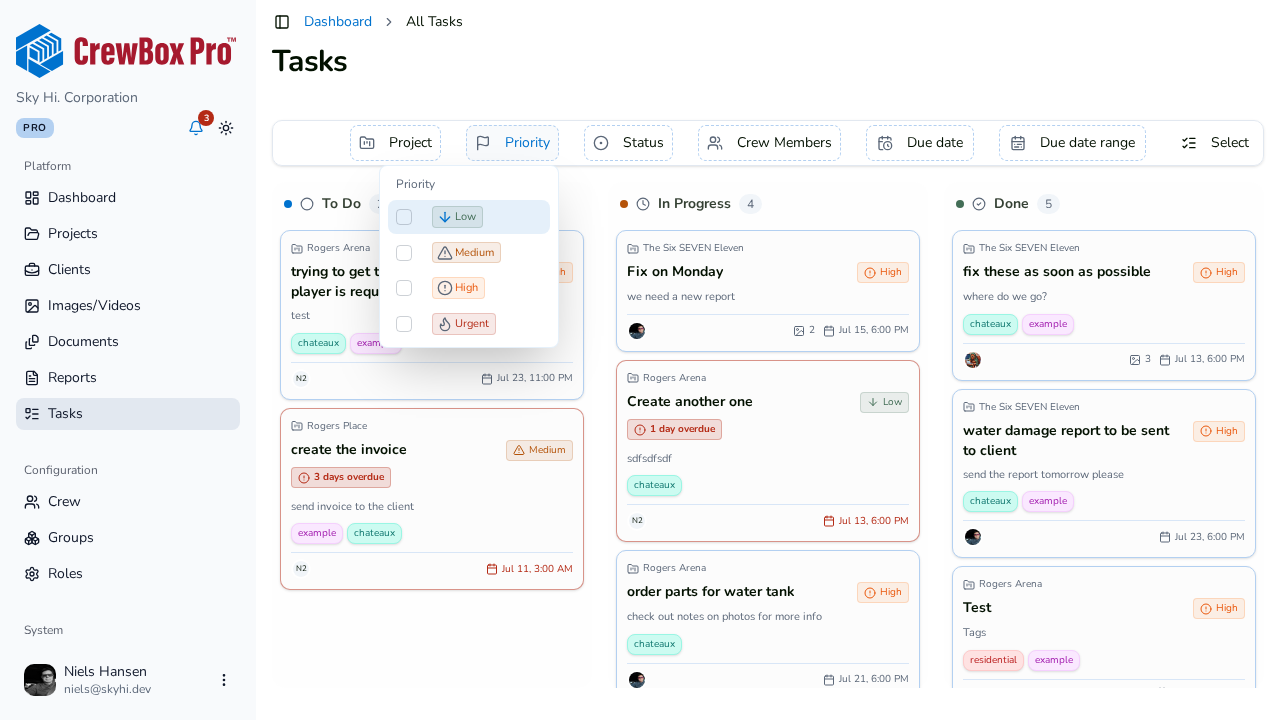
Task: Click the '1 day overdue' badge
Action: coord(674,429)
